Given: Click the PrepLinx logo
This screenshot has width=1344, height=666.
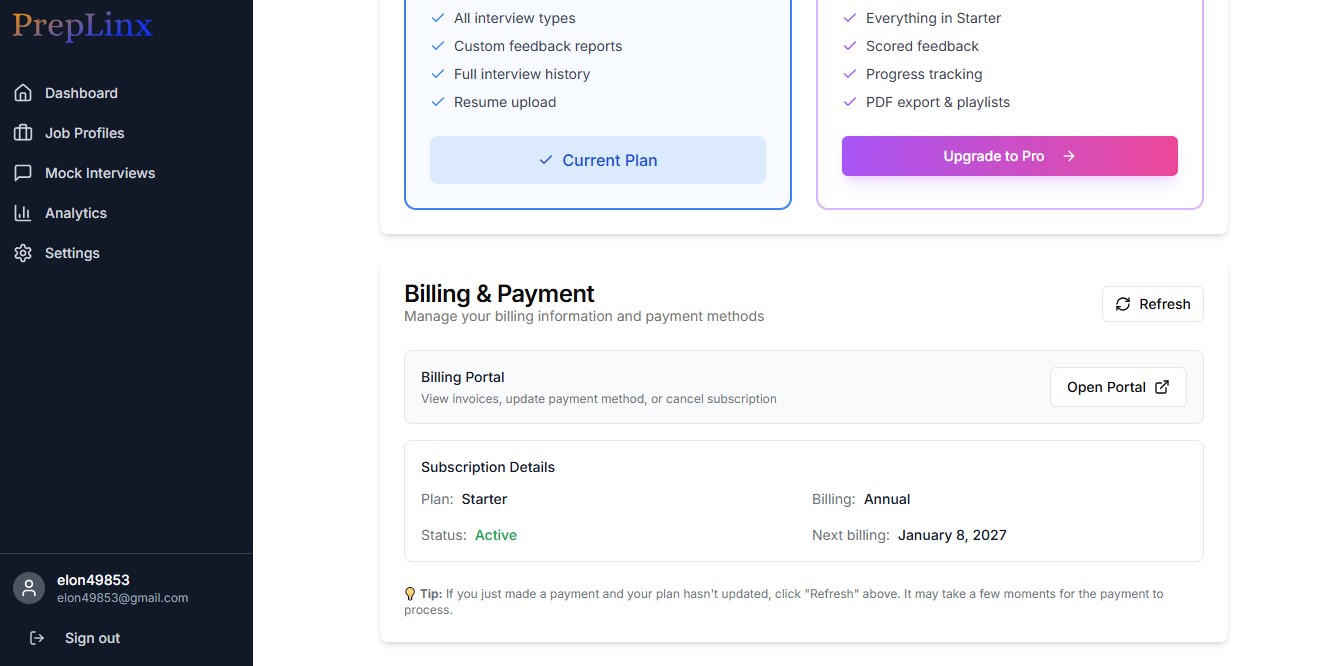Looking at the screenshot, I should (83, 26).
